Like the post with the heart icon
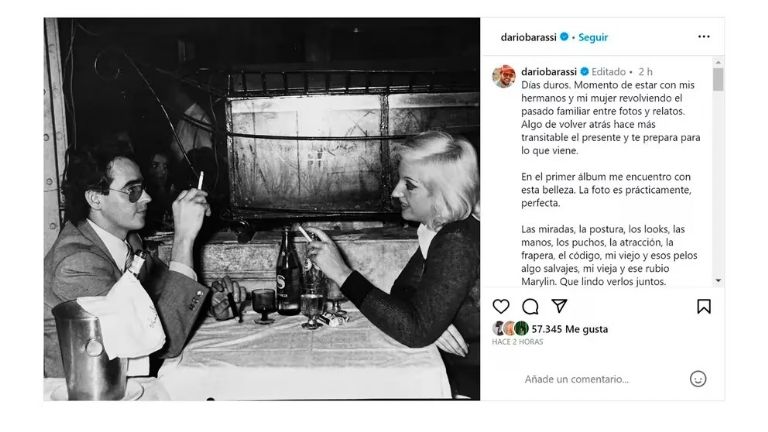This screenshot has width=768, height=432. coord(501,307)
